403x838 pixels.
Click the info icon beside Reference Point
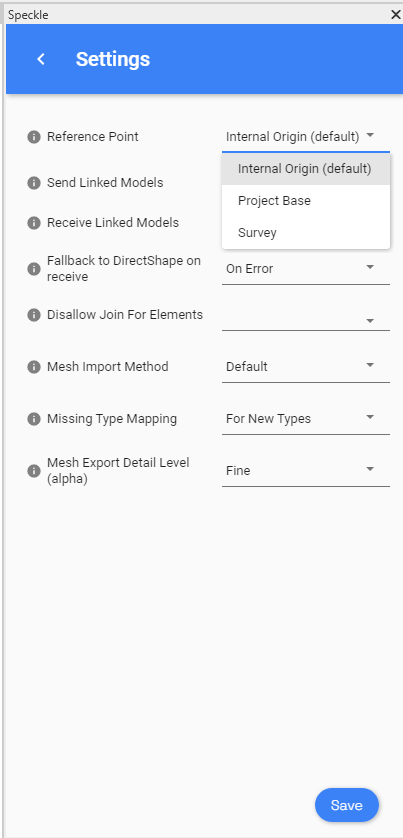[x=34, y=137]
